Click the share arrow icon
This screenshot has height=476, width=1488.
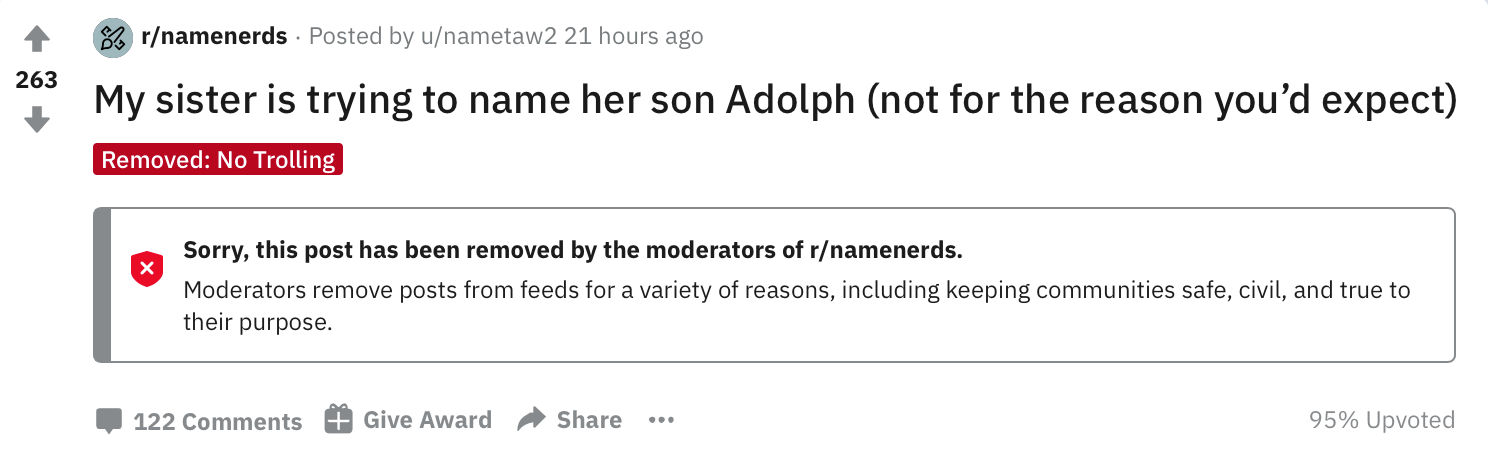click(531, 420)
